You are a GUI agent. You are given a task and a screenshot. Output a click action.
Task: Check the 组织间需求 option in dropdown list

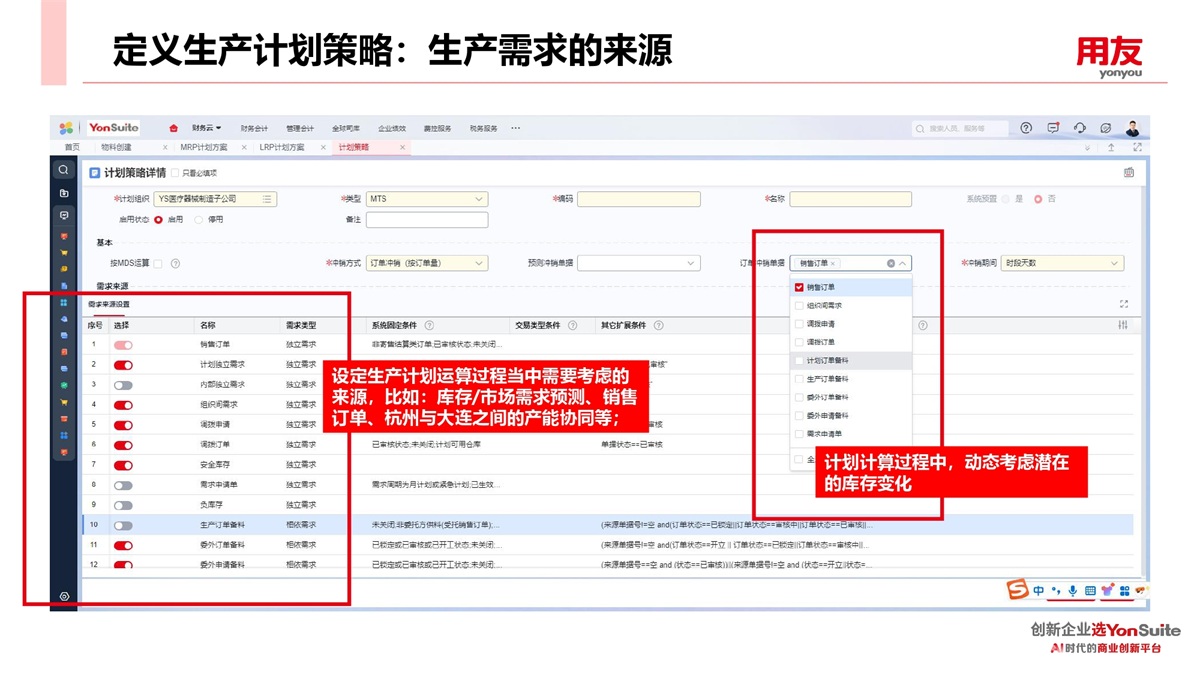click(x=799, y=306)
